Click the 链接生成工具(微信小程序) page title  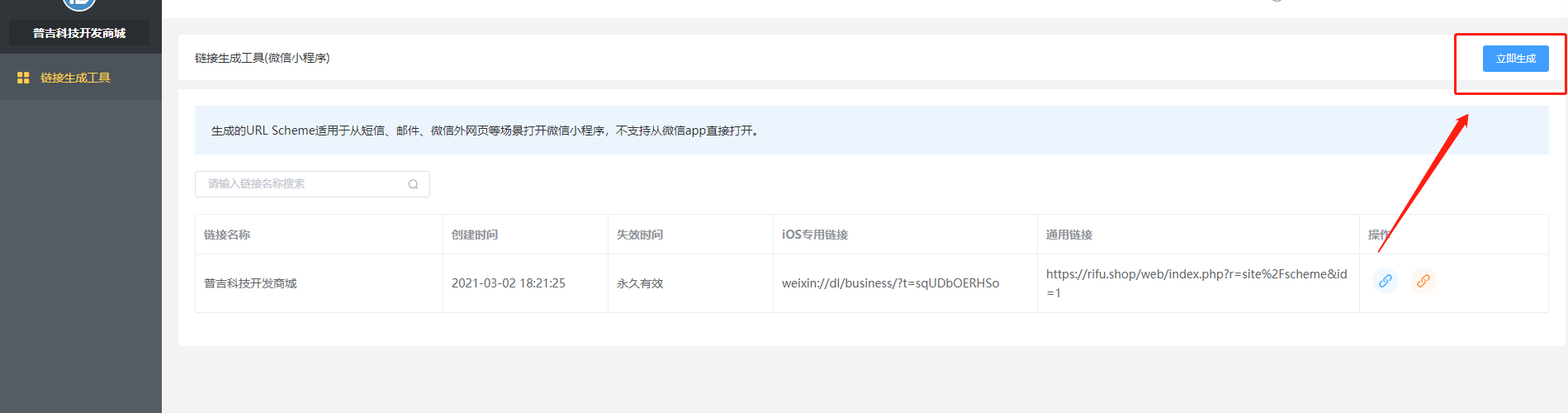click(263, 58)
